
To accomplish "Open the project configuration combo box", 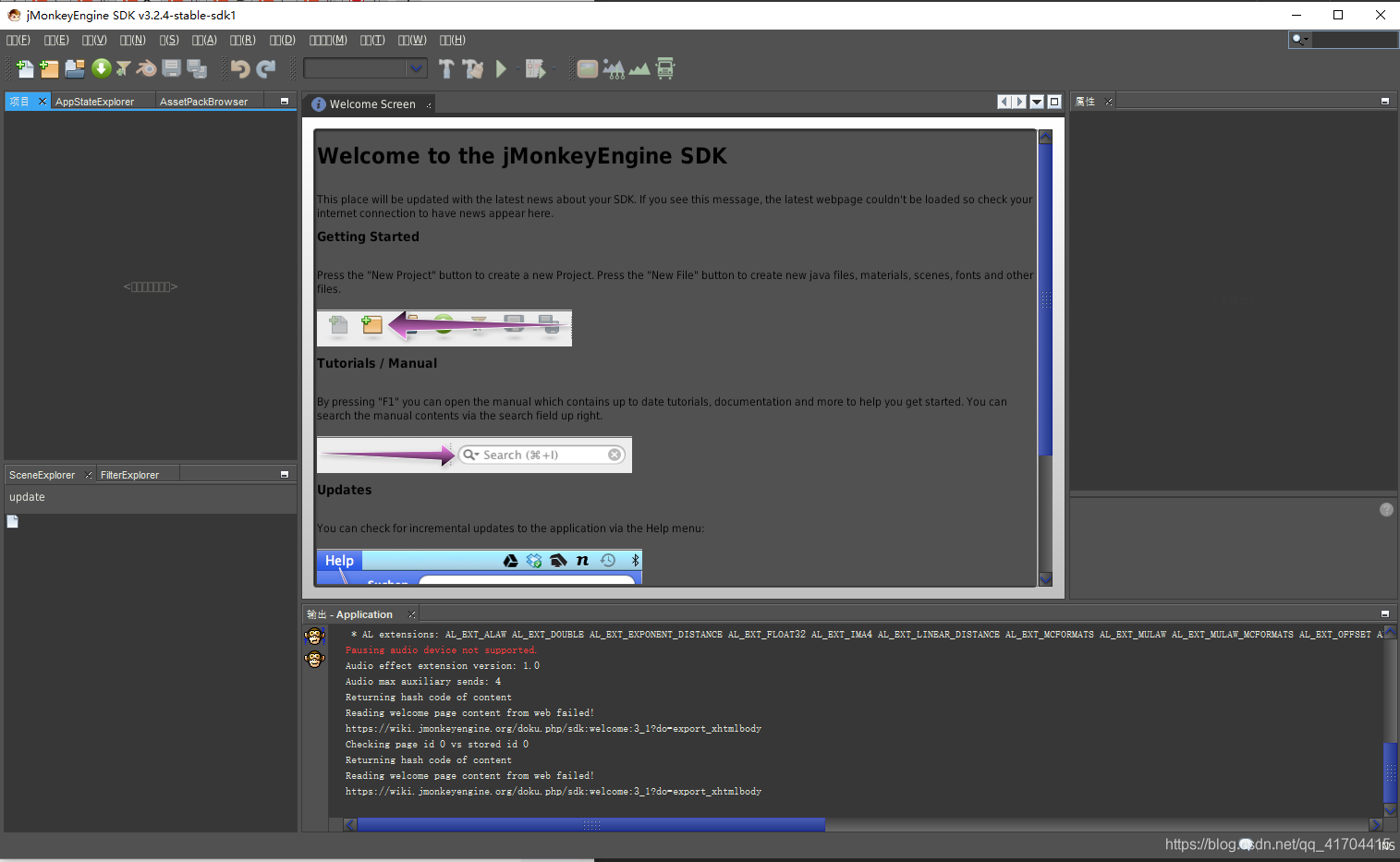I will [x=365, y=68].
